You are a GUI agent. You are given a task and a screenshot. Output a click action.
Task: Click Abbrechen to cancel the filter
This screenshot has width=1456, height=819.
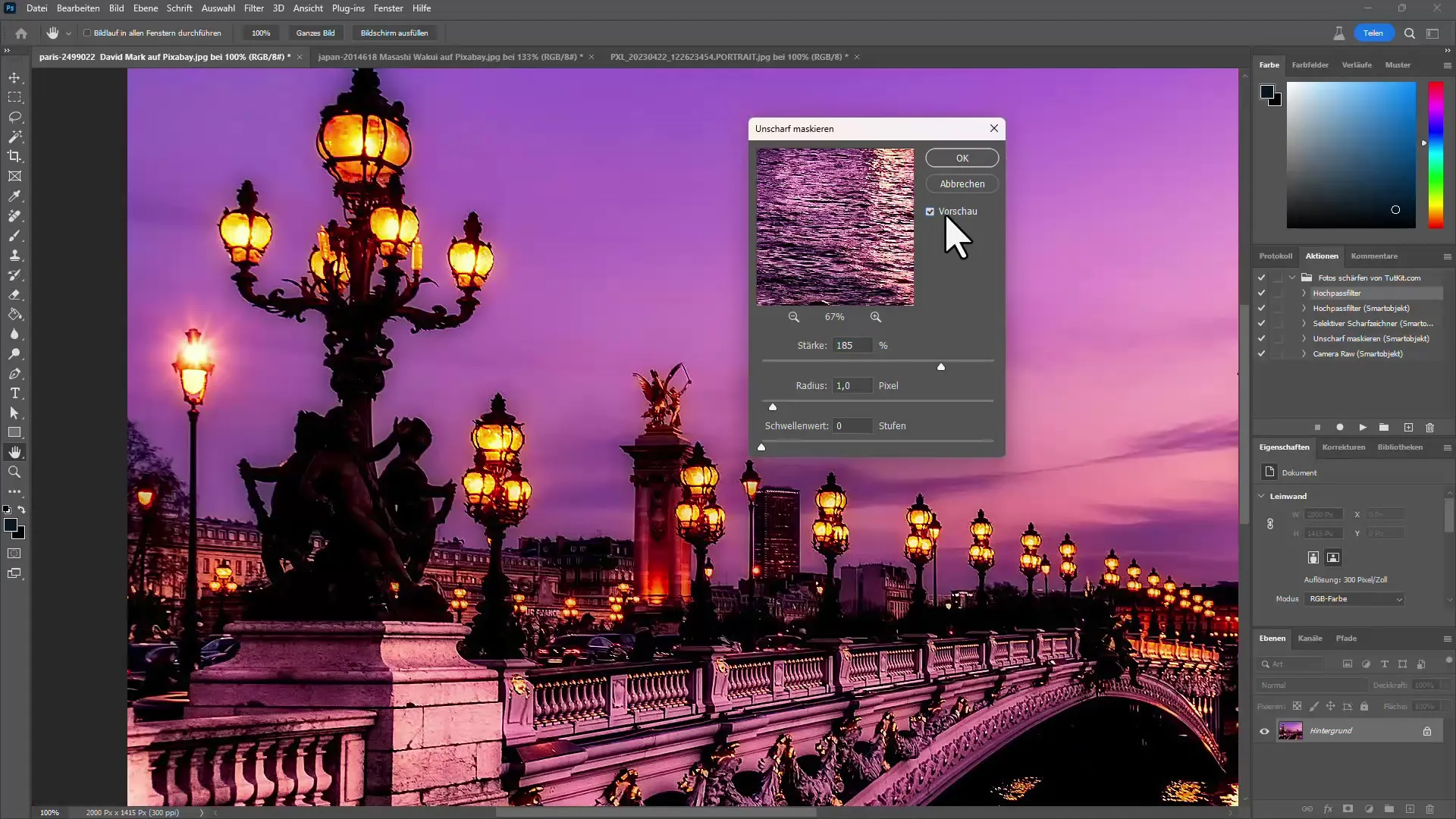(962, 184)
